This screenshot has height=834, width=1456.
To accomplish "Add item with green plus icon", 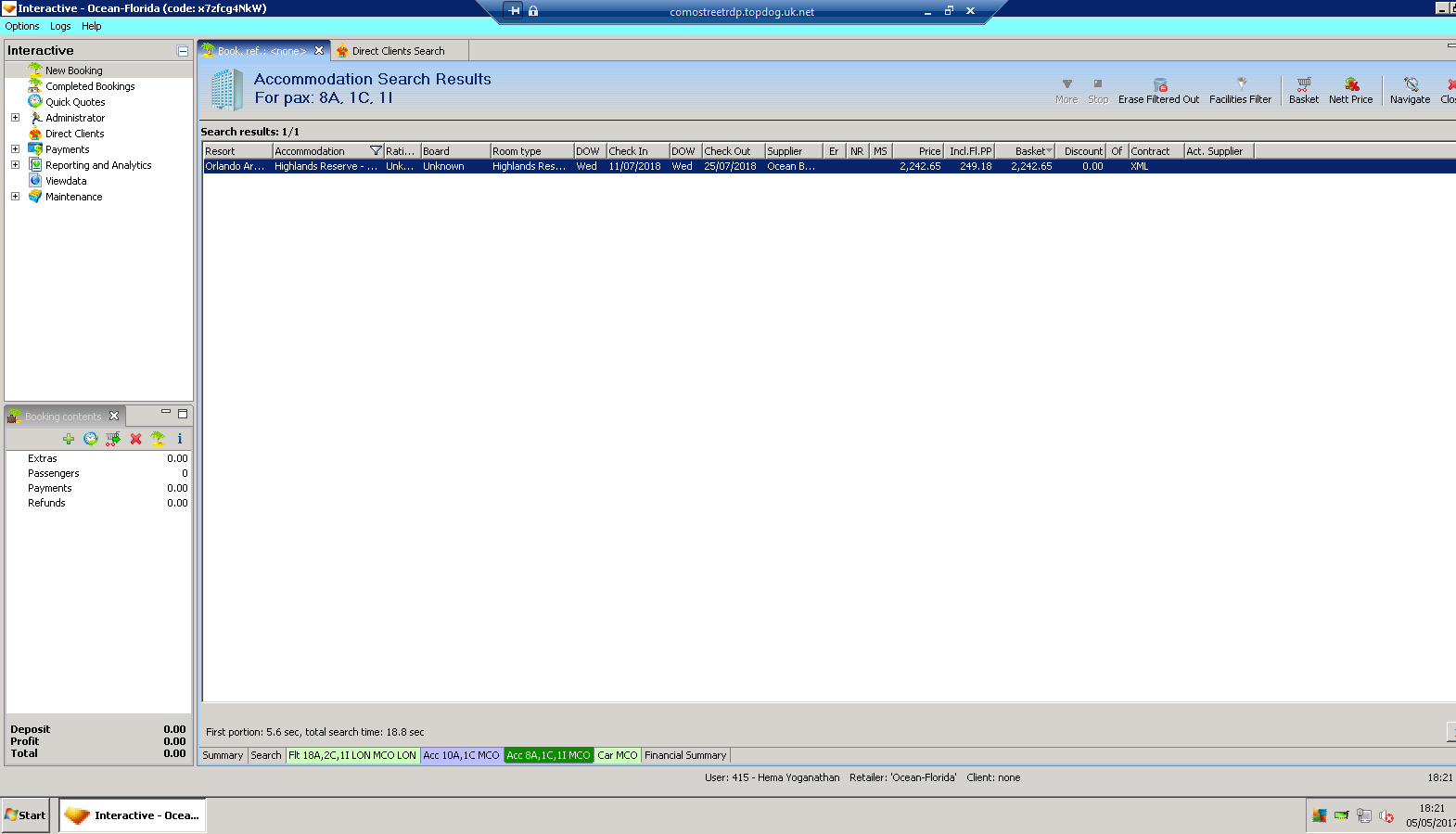I will (68, 439).
